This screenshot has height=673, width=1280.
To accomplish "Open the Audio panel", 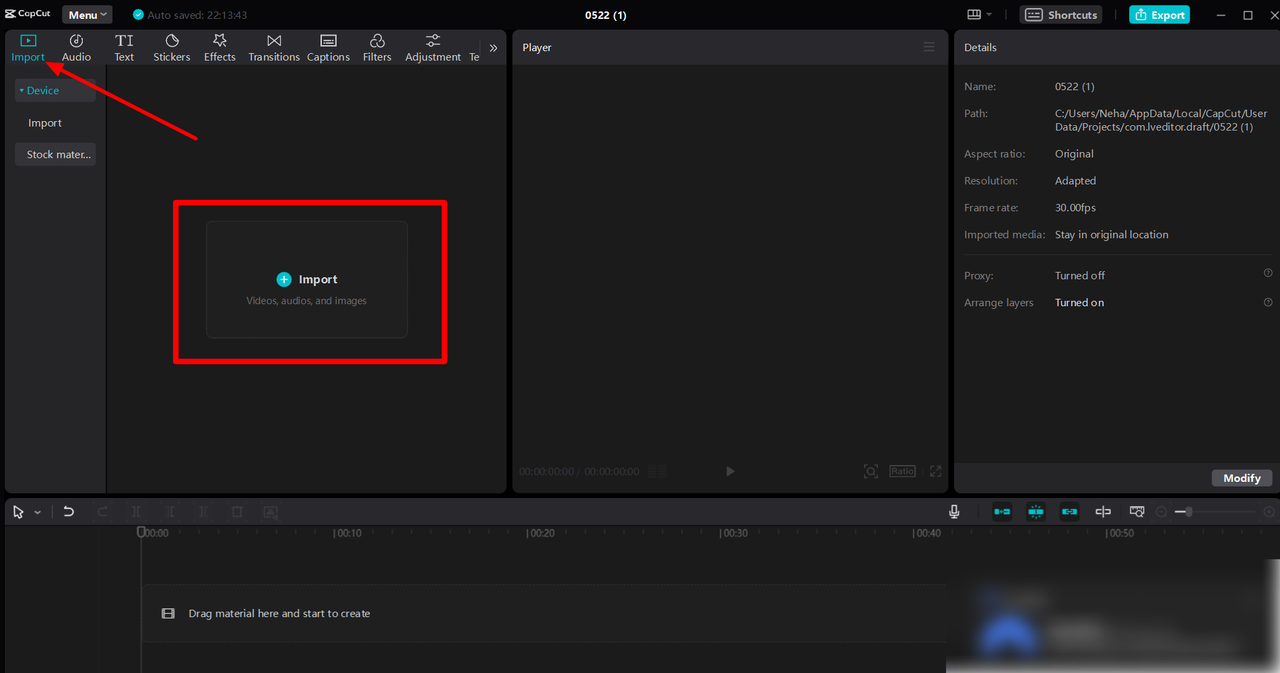I will (76, 47).
